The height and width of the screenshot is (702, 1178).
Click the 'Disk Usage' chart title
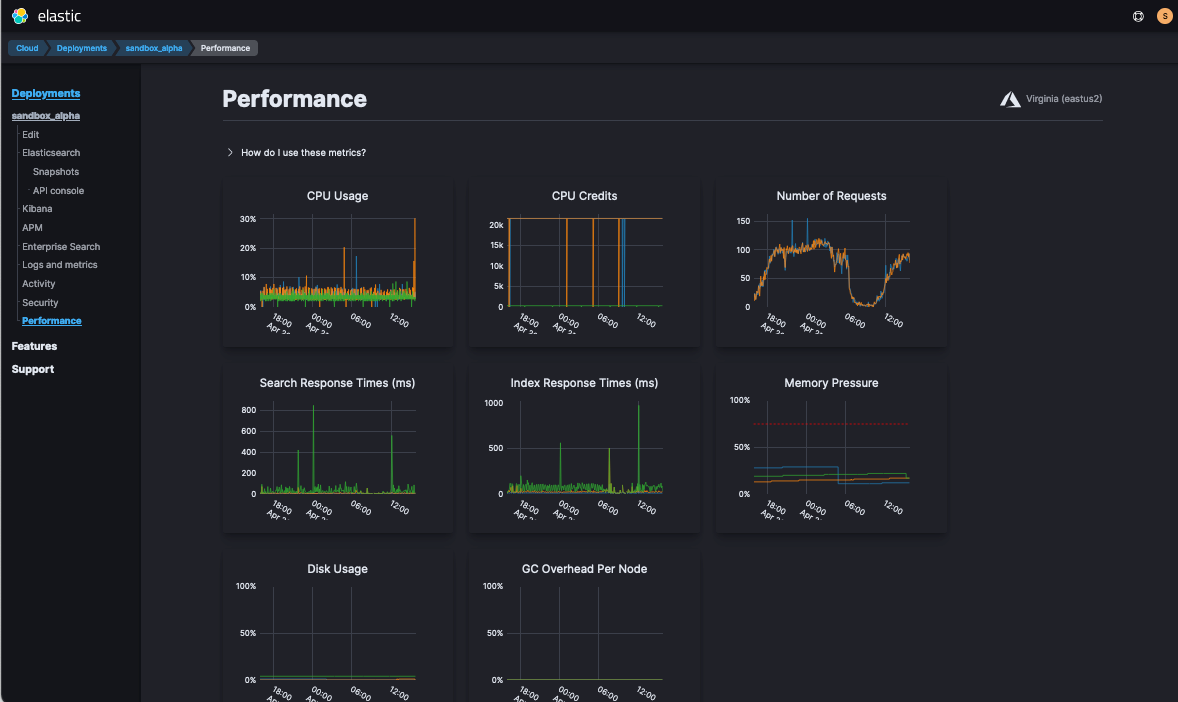(x=337, y=569)
